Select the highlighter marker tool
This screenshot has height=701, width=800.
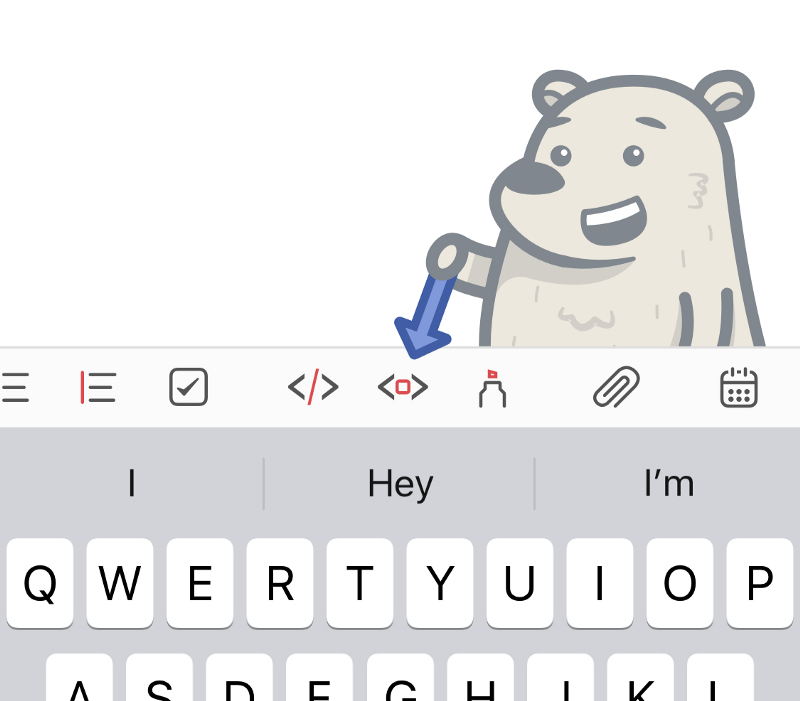pos(491,388)
